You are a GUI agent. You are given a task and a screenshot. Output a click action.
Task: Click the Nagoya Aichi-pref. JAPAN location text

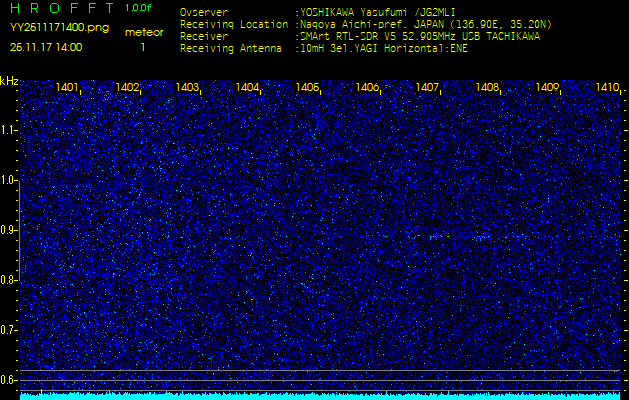(426, 24)
